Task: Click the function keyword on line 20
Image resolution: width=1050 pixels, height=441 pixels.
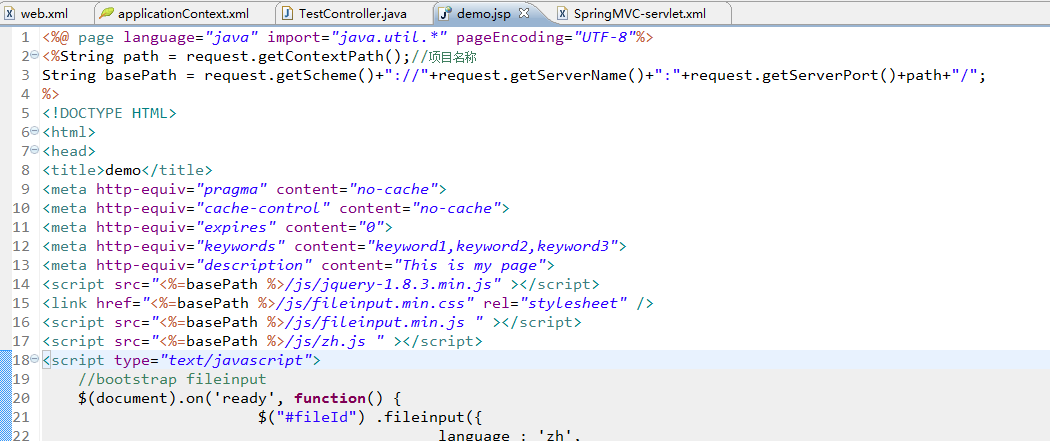Action: [329, 399]
